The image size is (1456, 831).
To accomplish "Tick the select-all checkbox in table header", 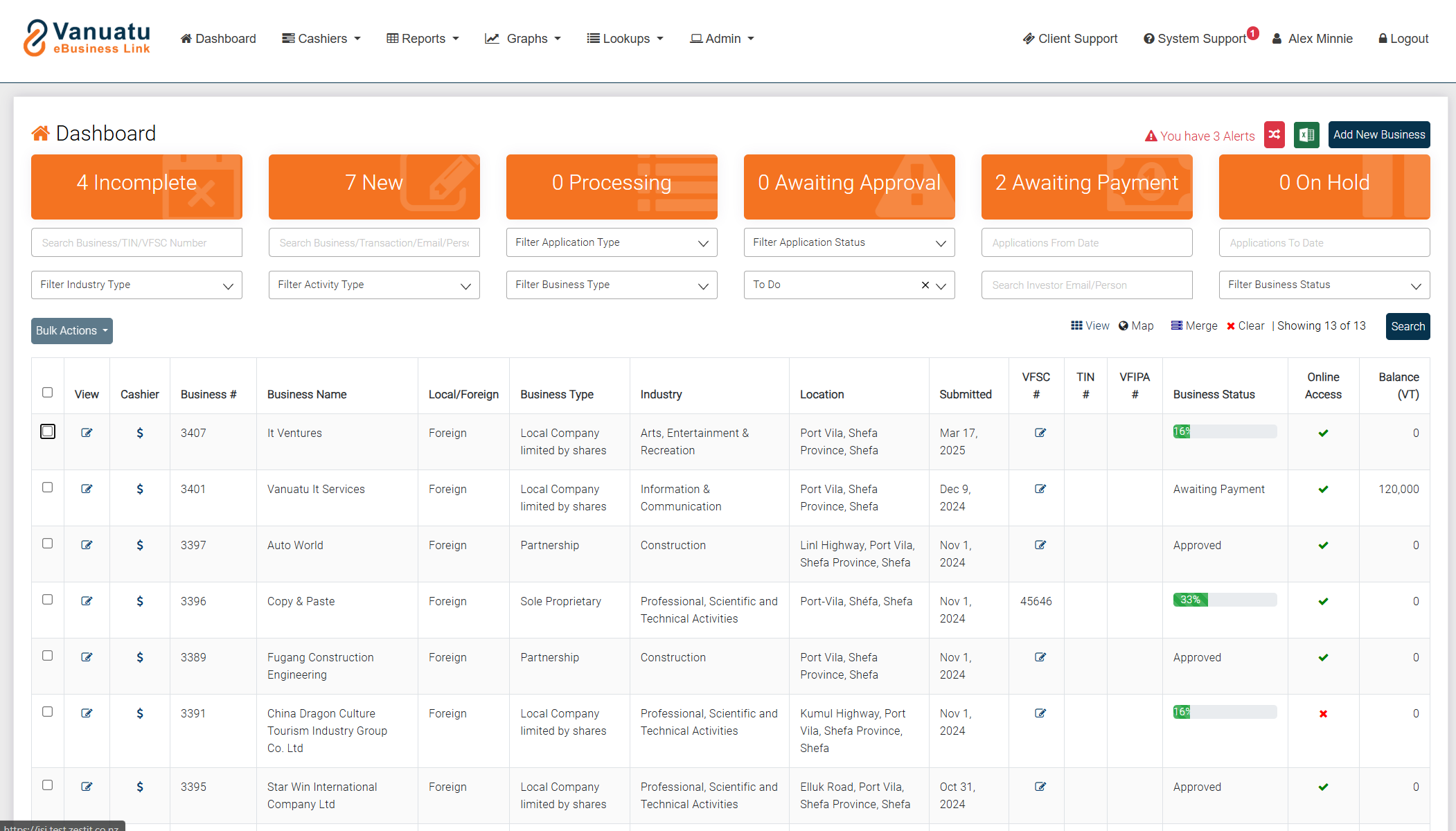I will click(47, 392).
